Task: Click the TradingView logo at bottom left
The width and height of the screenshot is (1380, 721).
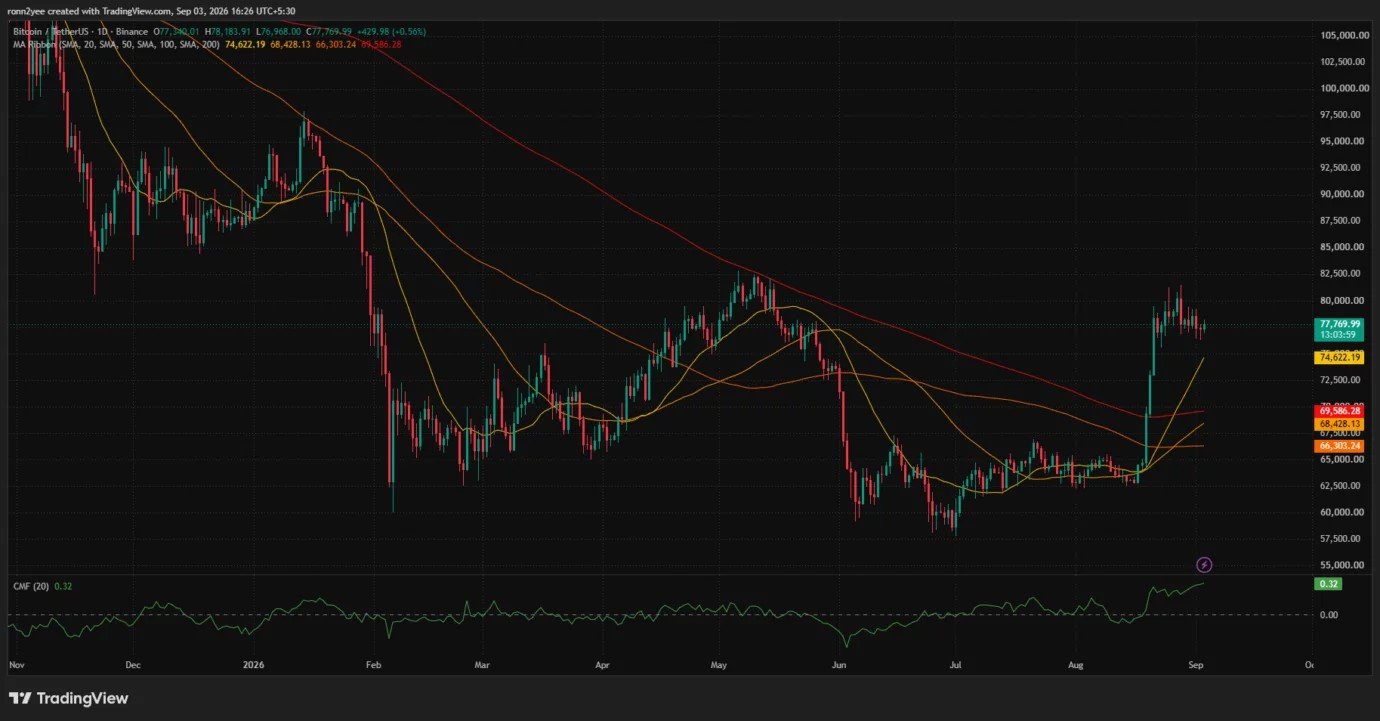Action: click(69, 698)
